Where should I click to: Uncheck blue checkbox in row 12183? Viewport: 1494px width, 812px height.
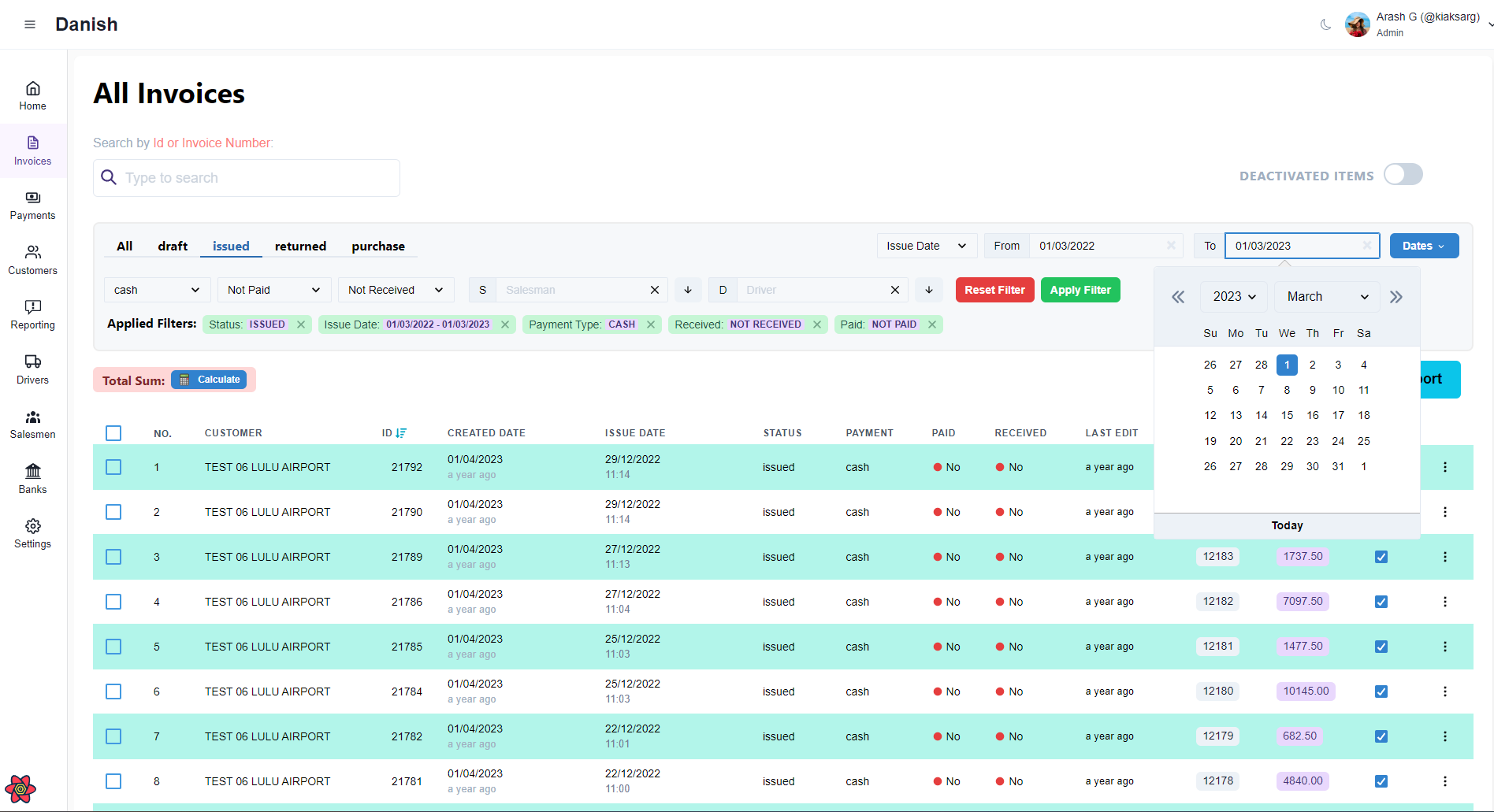1381,557
